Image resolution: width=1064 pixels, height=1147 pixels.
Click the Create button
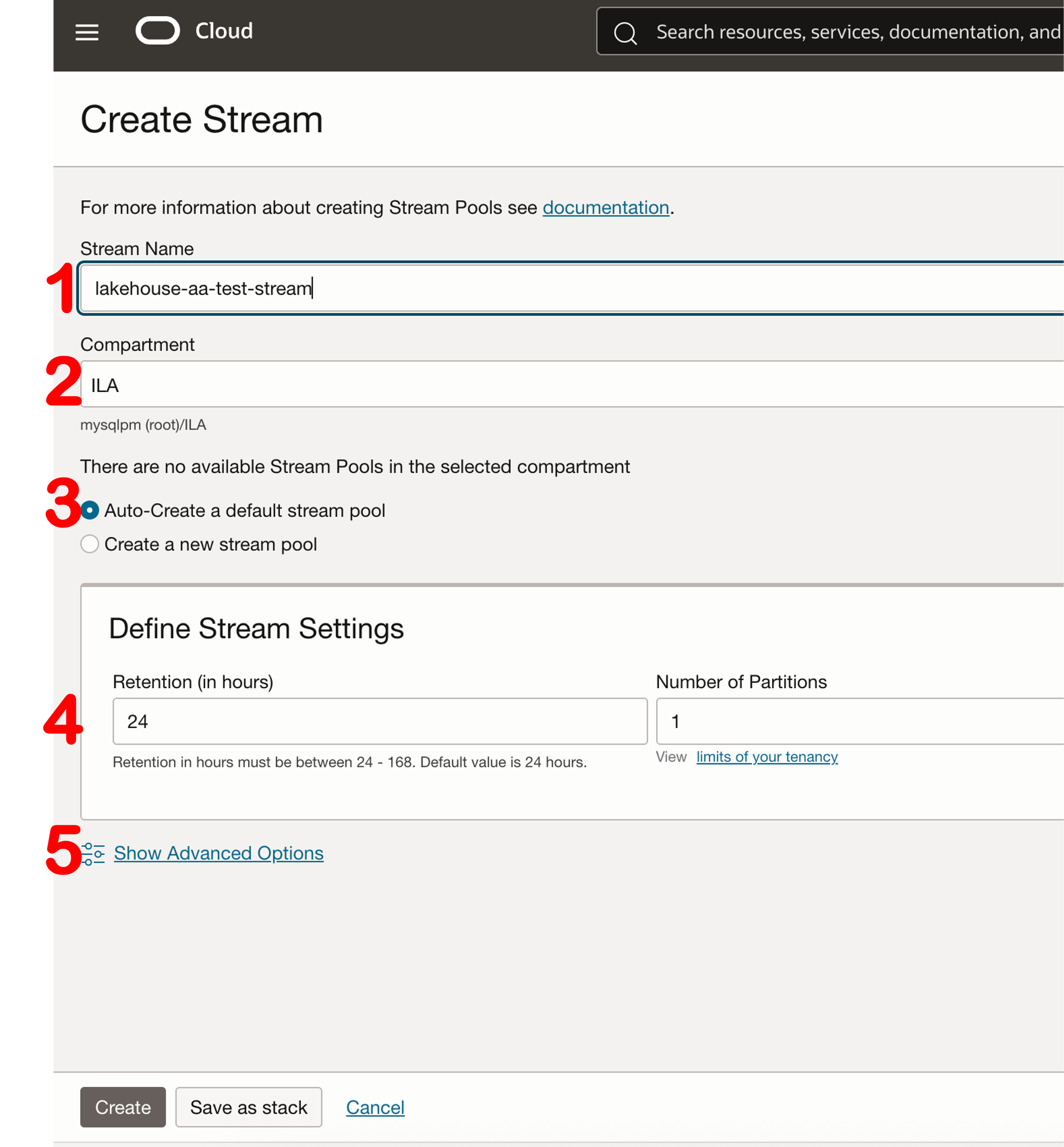123,1107
